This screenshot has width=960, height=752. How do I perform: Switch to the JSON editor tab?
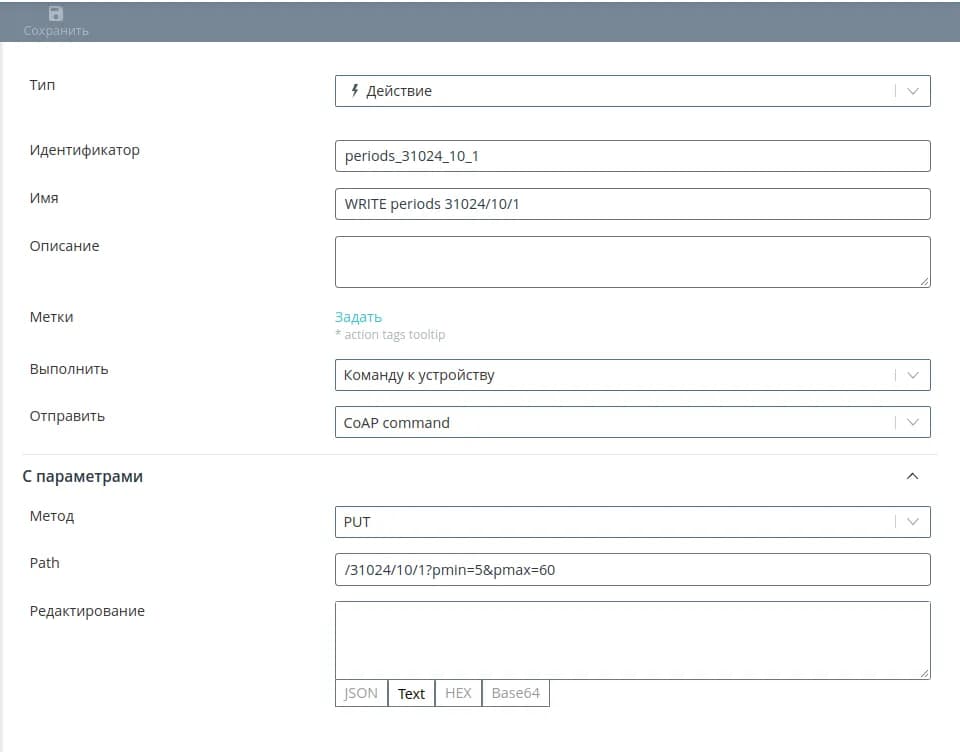361,693
